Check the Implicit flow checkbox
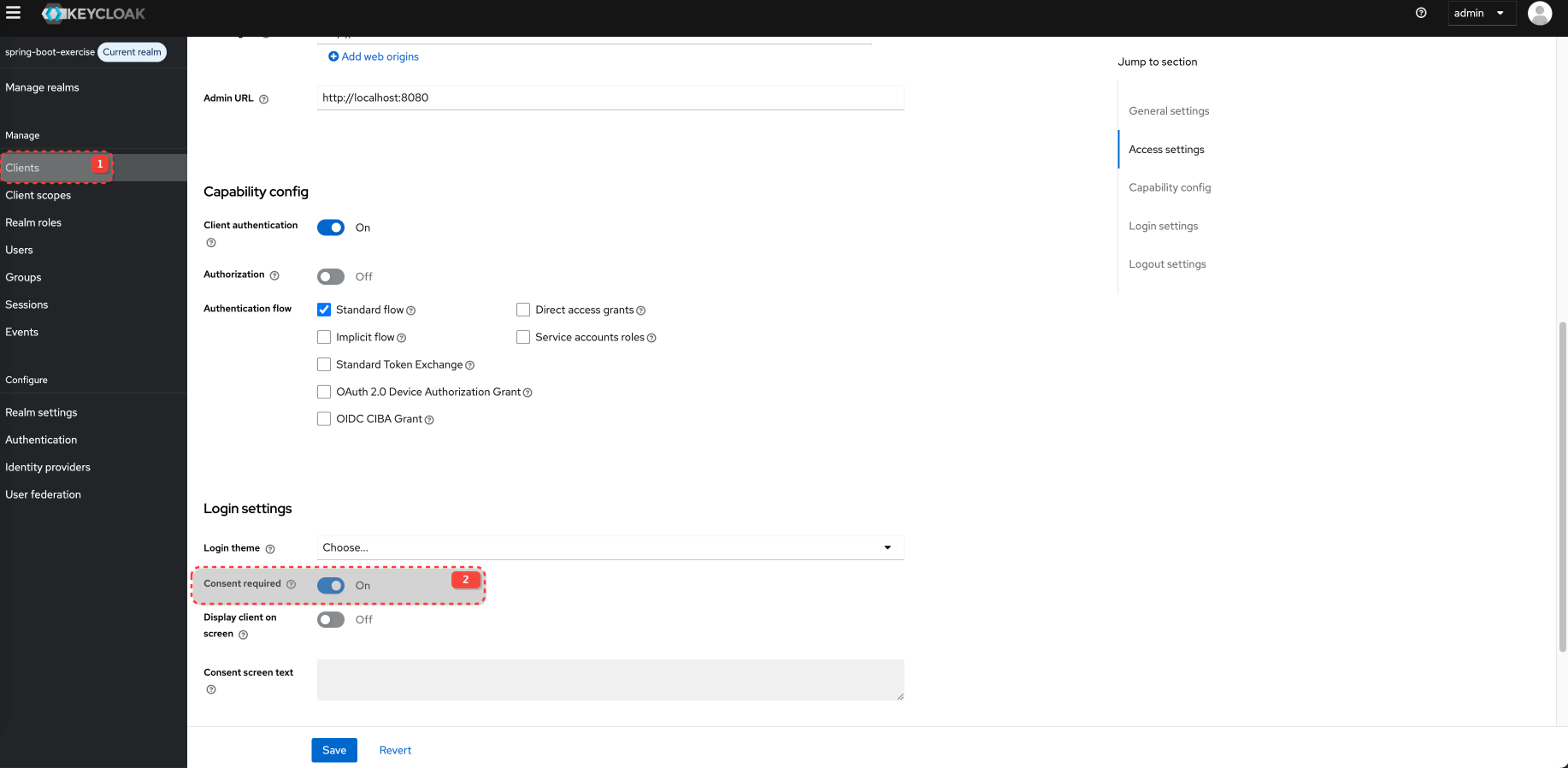 (324, 337)
